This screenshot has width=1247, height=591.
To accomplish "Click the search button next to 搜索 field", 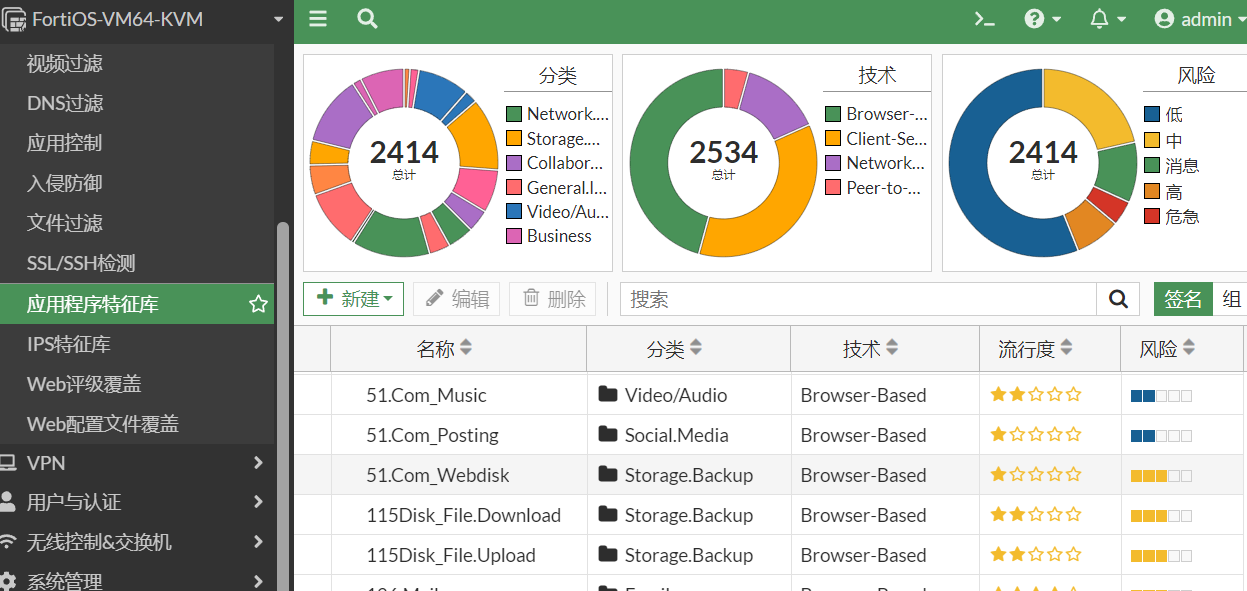I will click(1119, 299).
